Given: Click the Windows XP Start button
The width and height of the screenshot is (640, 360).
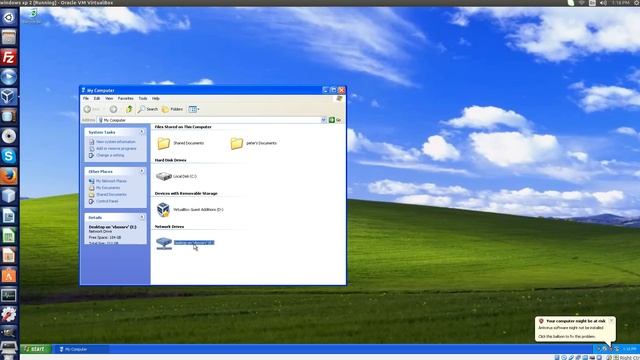Looking at the screenshot, I should [x=36, y=349].
